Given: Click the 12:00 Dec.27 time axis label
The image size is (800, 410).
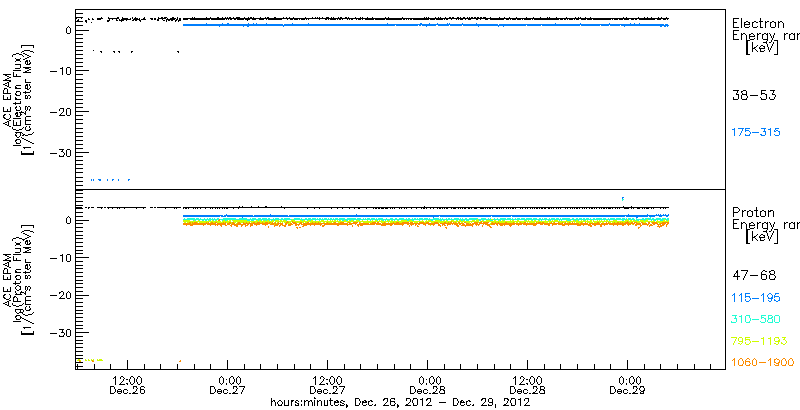Looking at the screenshot, I should pyautogui.click(x=327, y=387).
